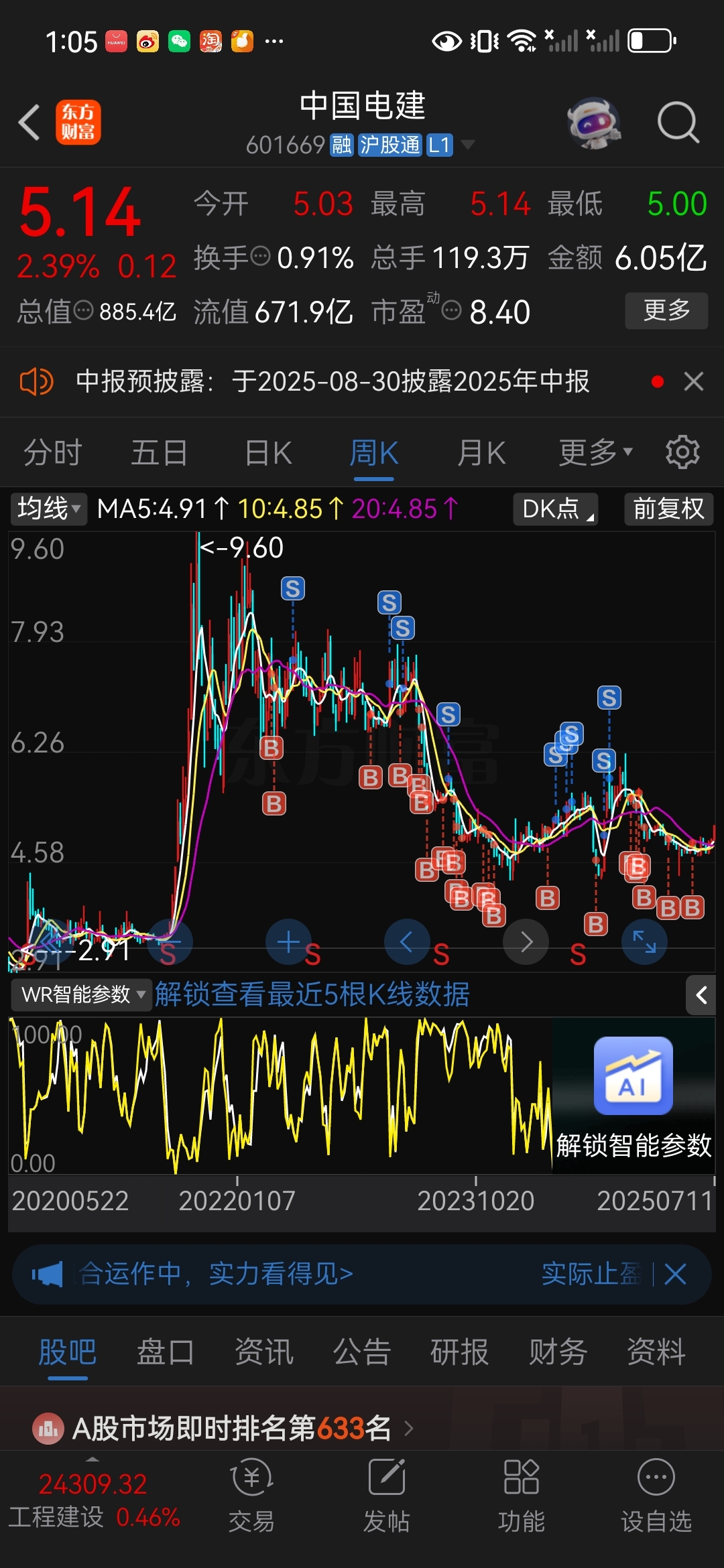The width and height of the screenshot is (724, 1568).
Task: Go back with the left arrow
Action: 29,123
